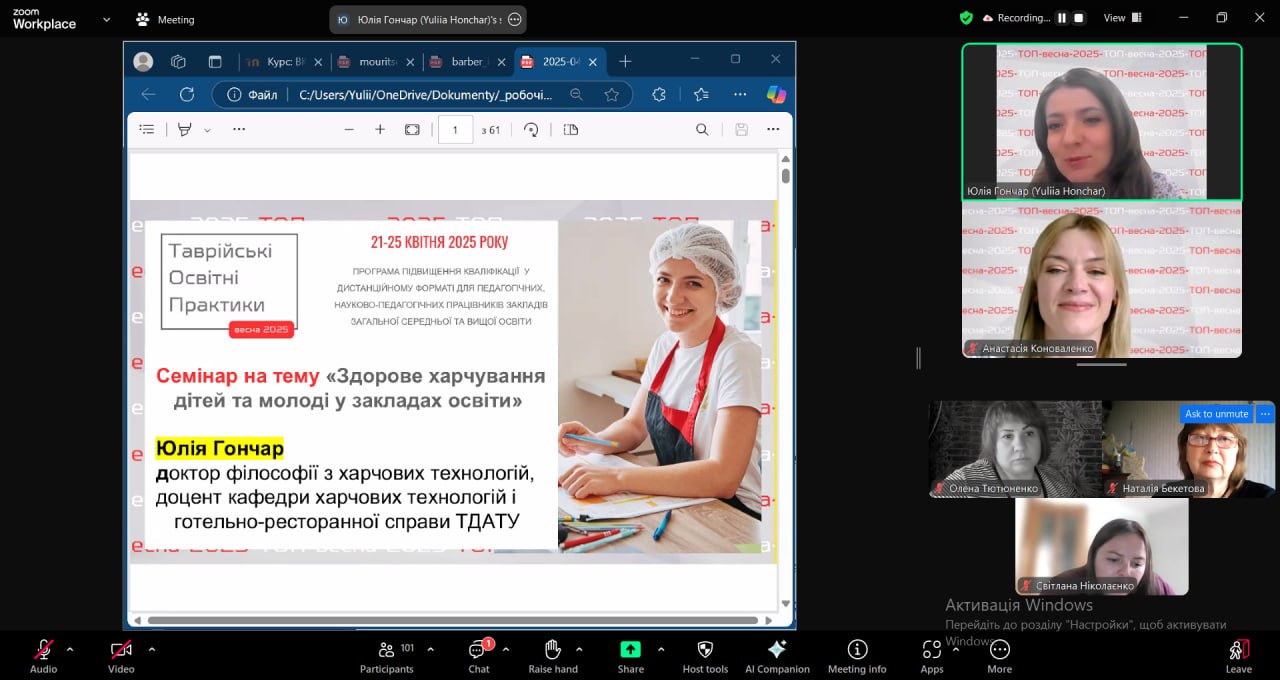Expand the Share options arrow
Viewport: 1280px width, 680px height.
660,649
